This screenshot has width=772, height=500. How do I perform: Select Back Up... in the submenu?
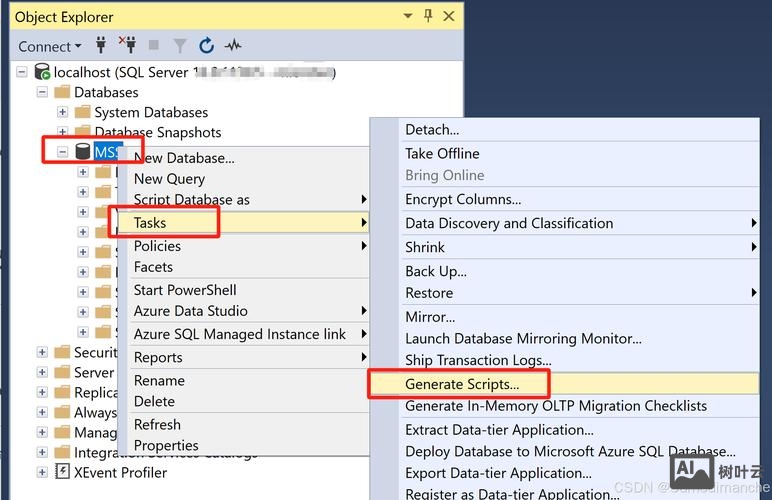[436, 270]
